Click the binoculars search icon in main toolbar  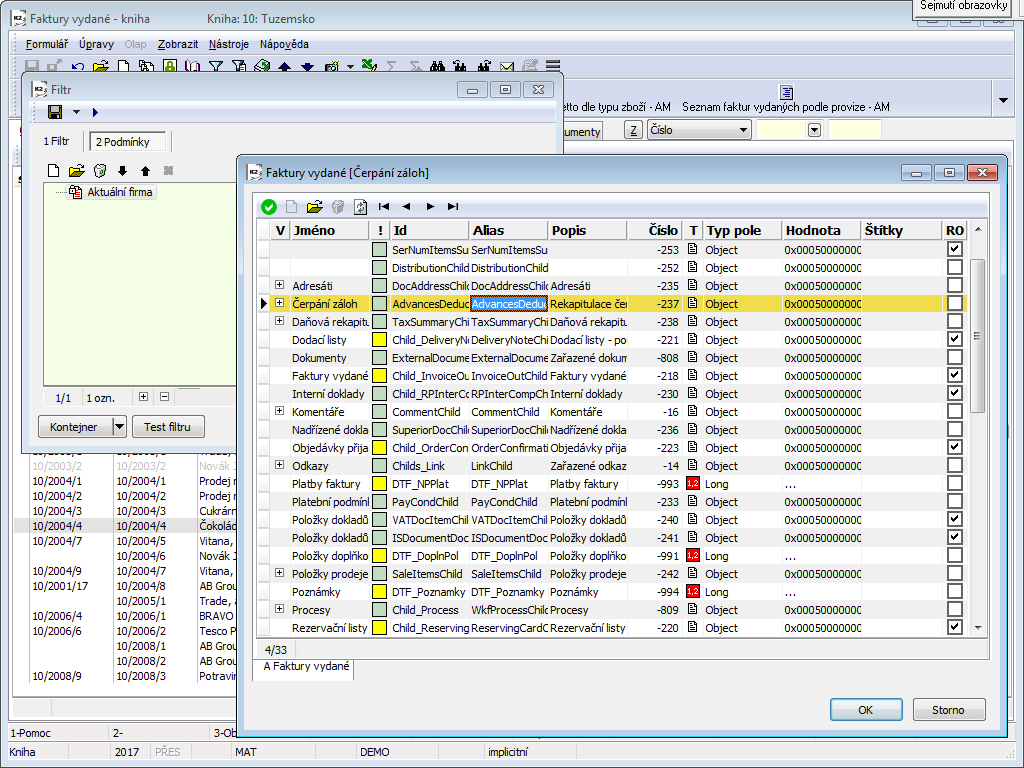[437, 67]
